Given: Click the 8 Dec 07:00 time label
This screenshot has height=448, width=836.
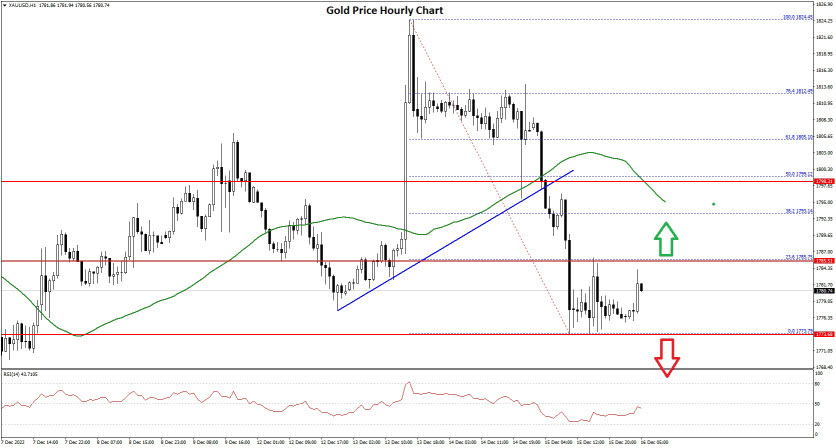Looking at the screenshot, I should (109, 442).
